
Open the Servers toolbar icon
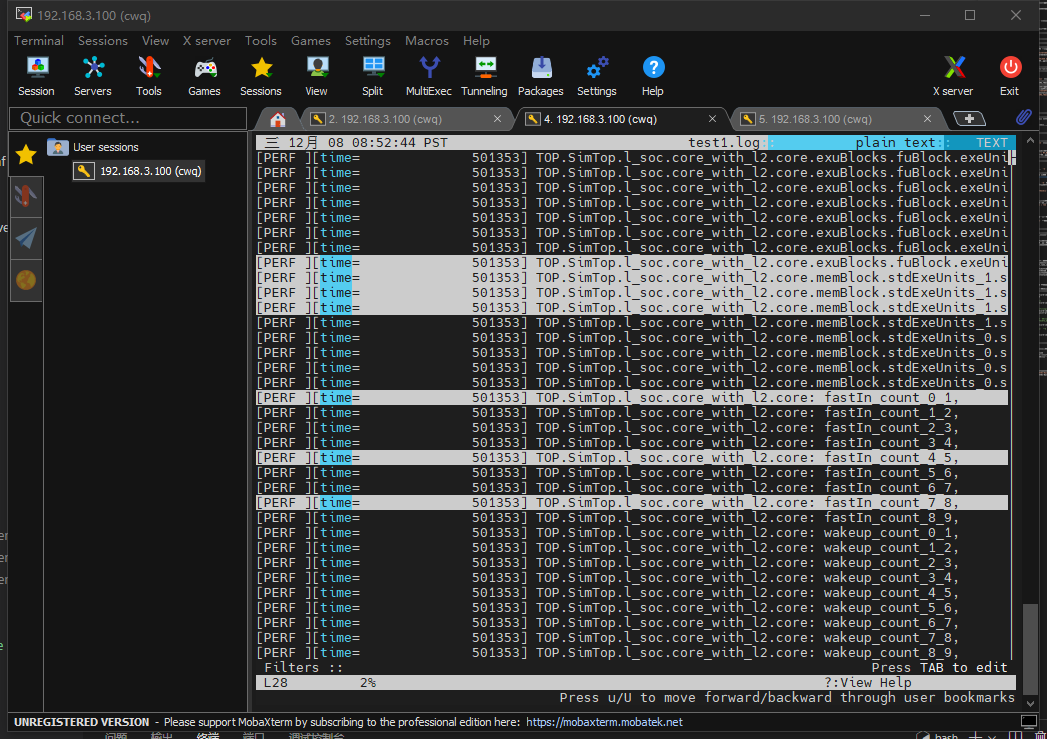(x=93, y=77)
